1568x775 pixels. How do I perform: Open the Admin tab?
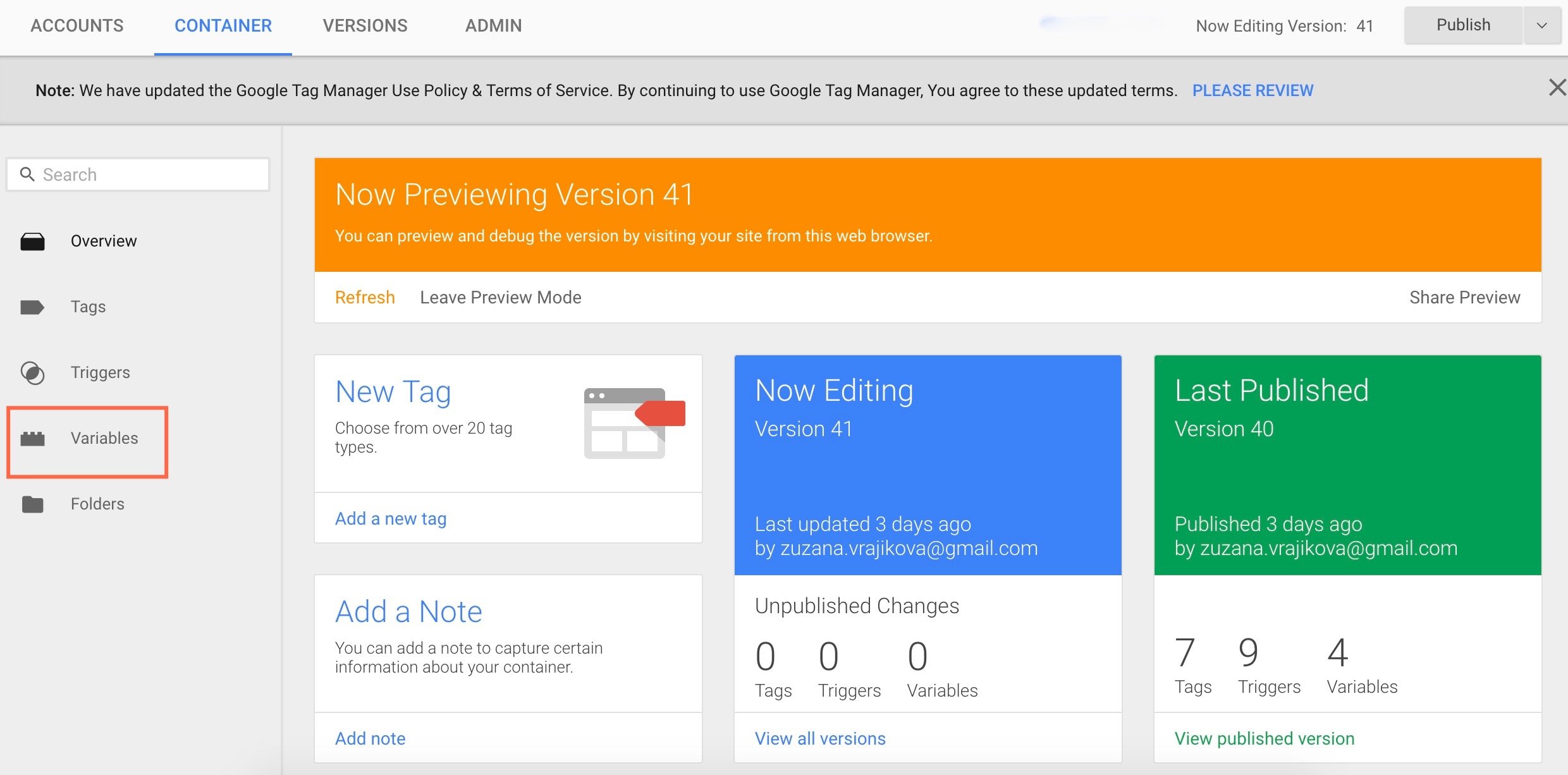(494, 26)
